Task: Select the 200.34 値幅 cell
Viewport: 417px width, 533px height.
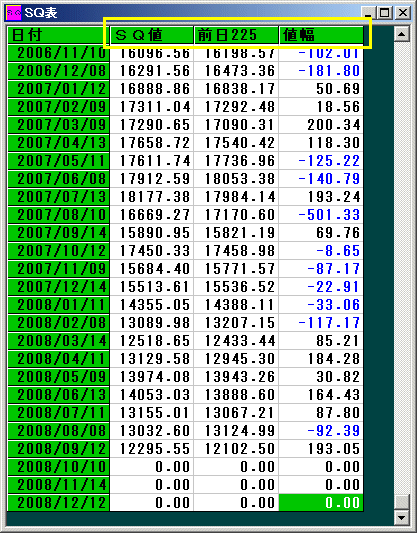Action: [321, 125]
